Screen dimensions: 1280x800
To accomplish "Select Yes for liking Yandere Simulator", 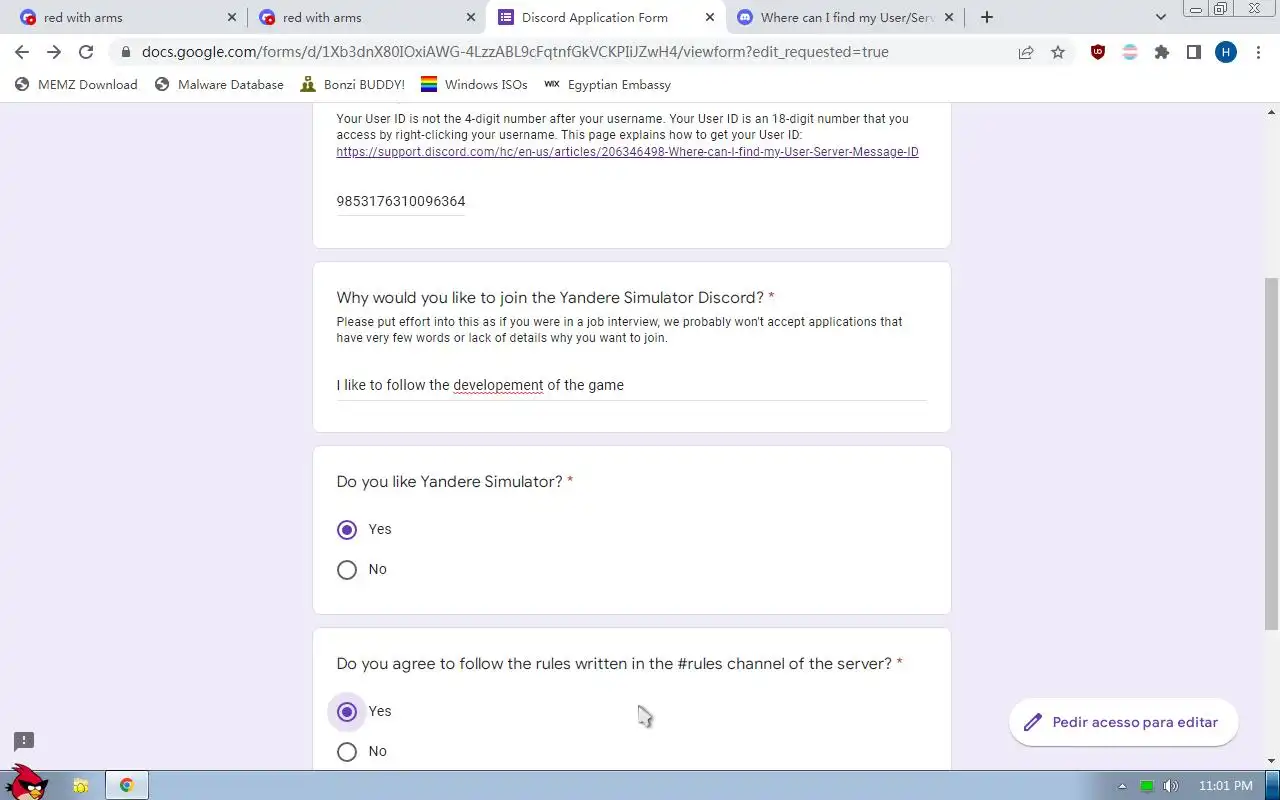I will coord(347,529).
